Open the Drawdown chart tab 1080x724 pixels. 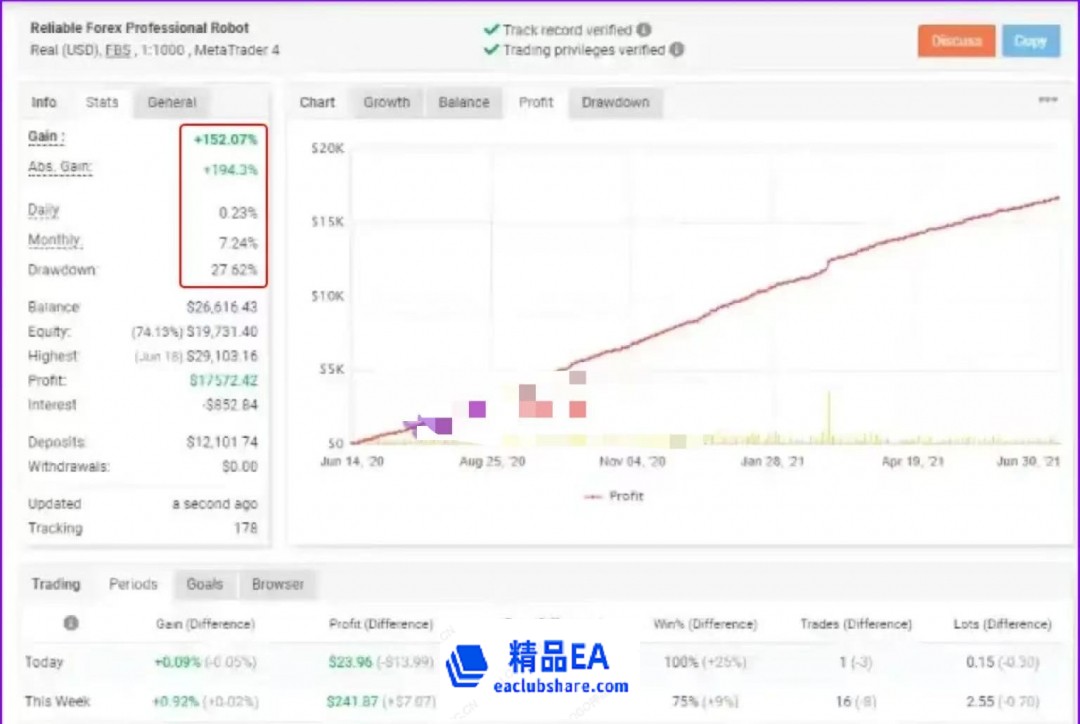pyautogui.click(x=615, y=102)
